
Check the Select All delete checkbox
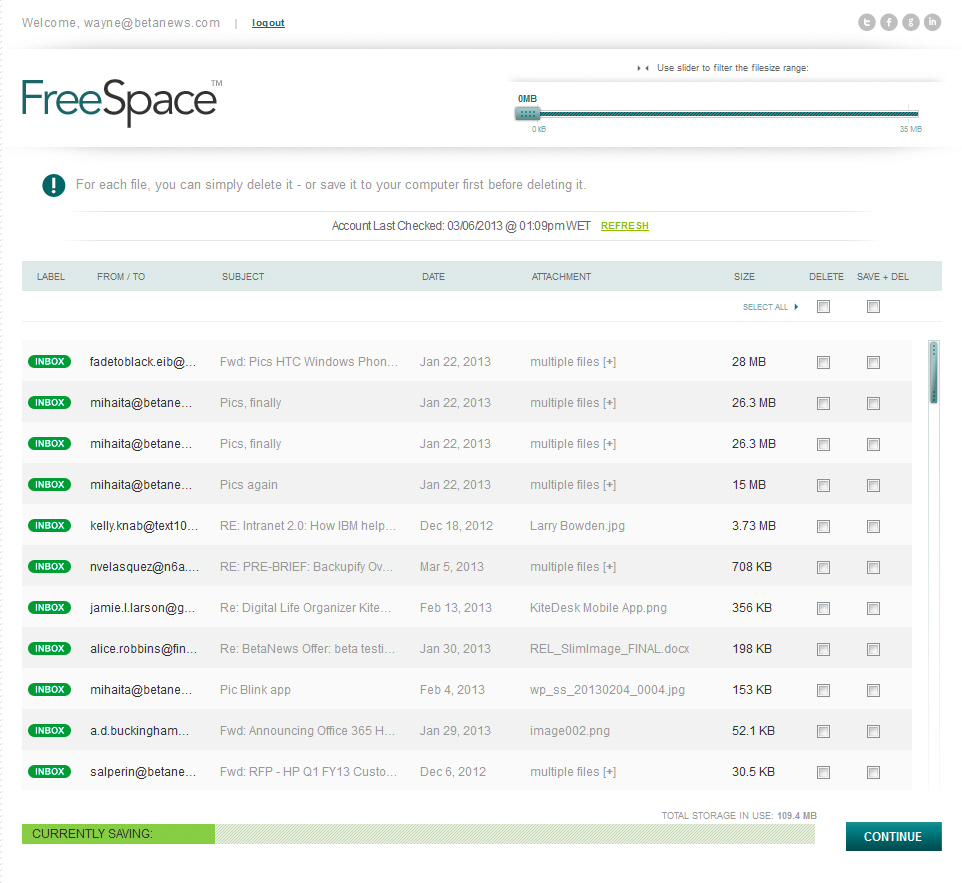tap(823, 307)
